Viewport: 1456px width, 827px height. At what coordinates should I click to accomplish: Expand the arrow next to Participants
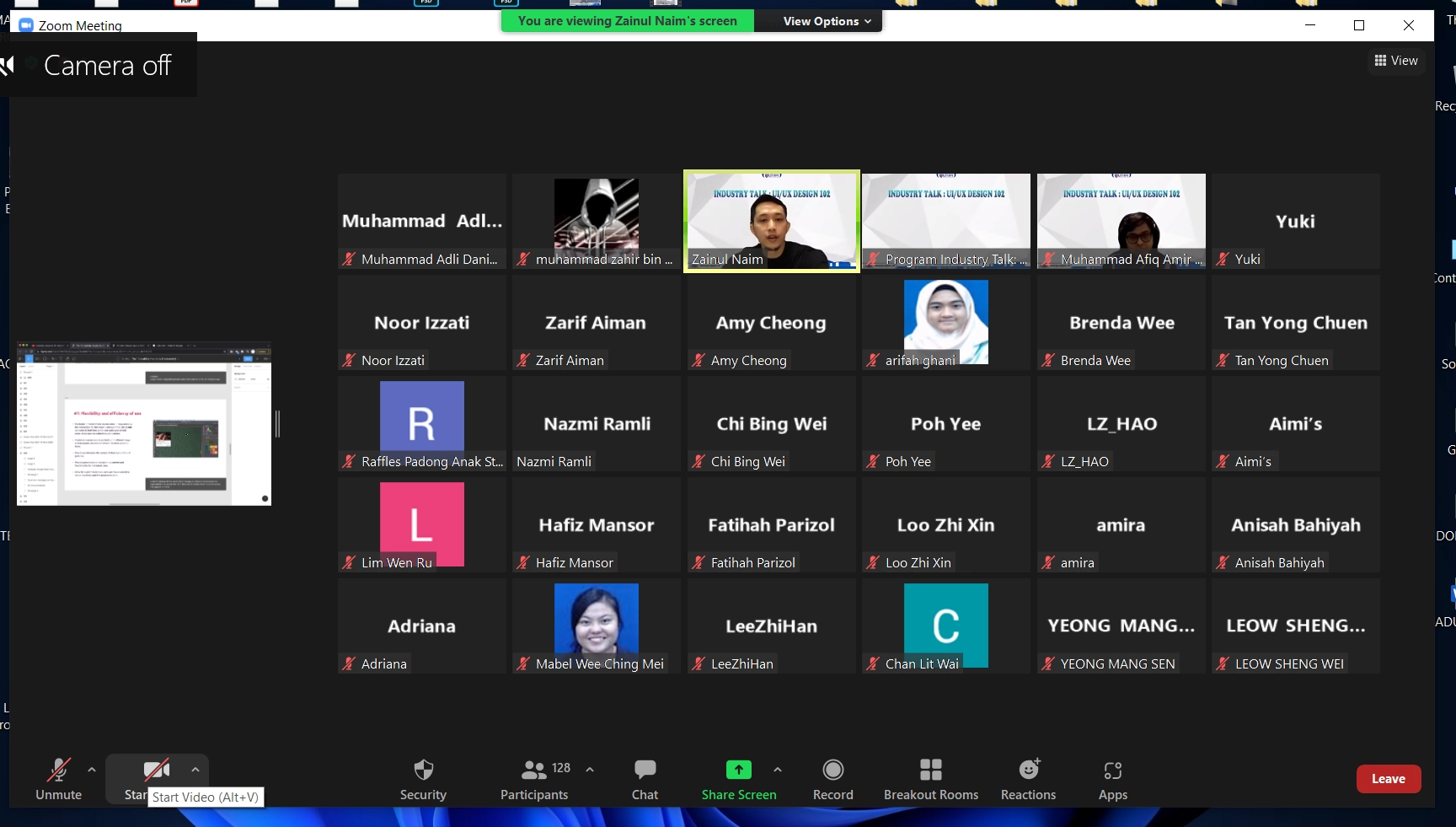click(x=590, y=770)
